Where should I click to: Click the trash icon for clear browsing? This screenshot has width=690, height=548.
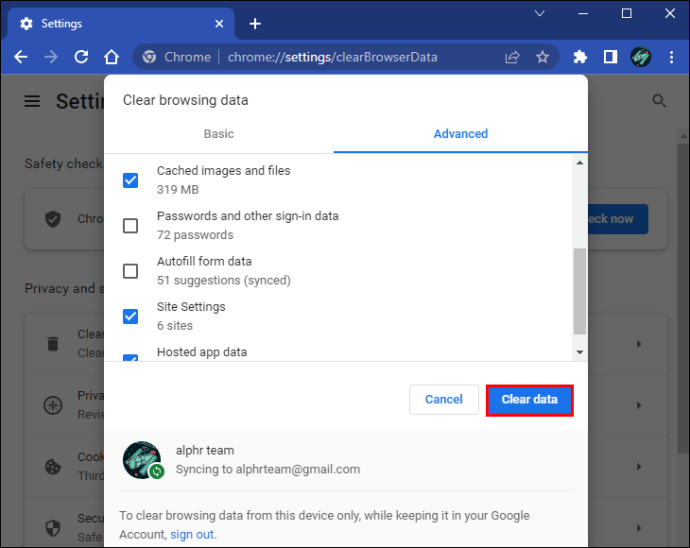click(53, 344)
